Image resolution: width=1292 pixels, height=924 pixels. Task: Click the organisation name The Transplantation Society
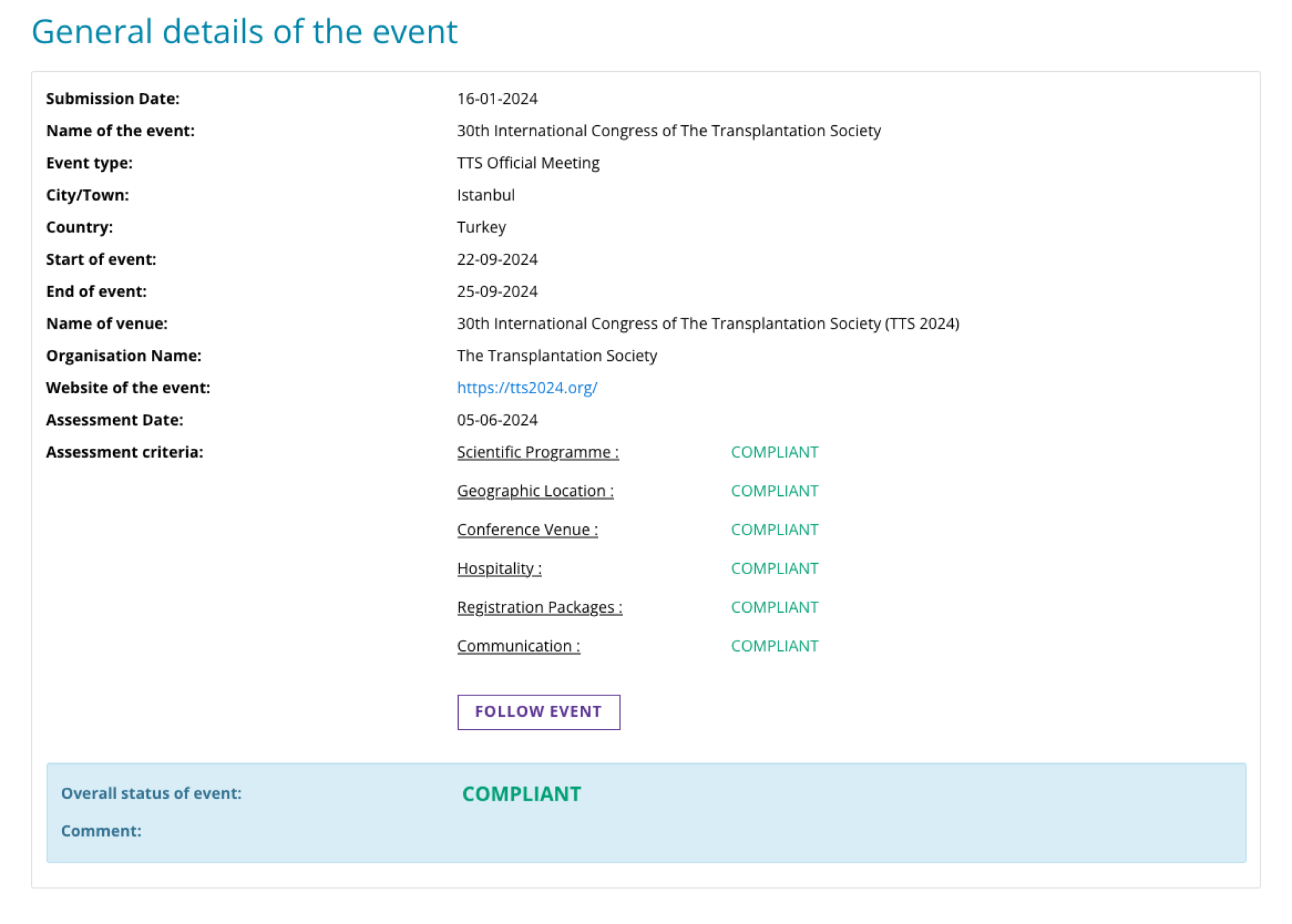click(556, 356)
